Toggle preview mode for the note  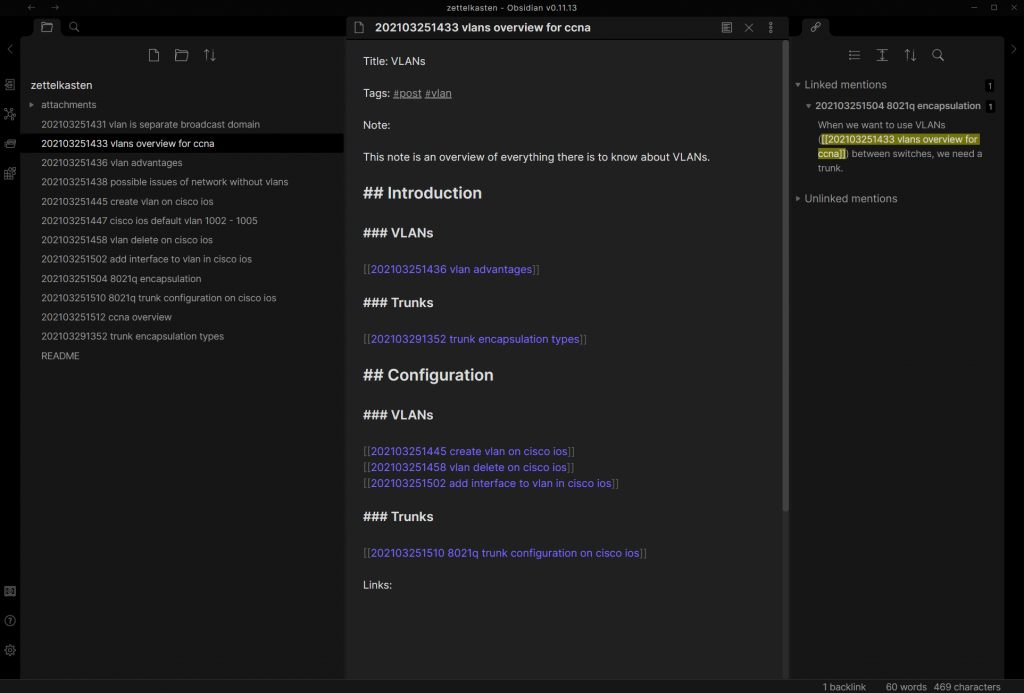[727, 28]
